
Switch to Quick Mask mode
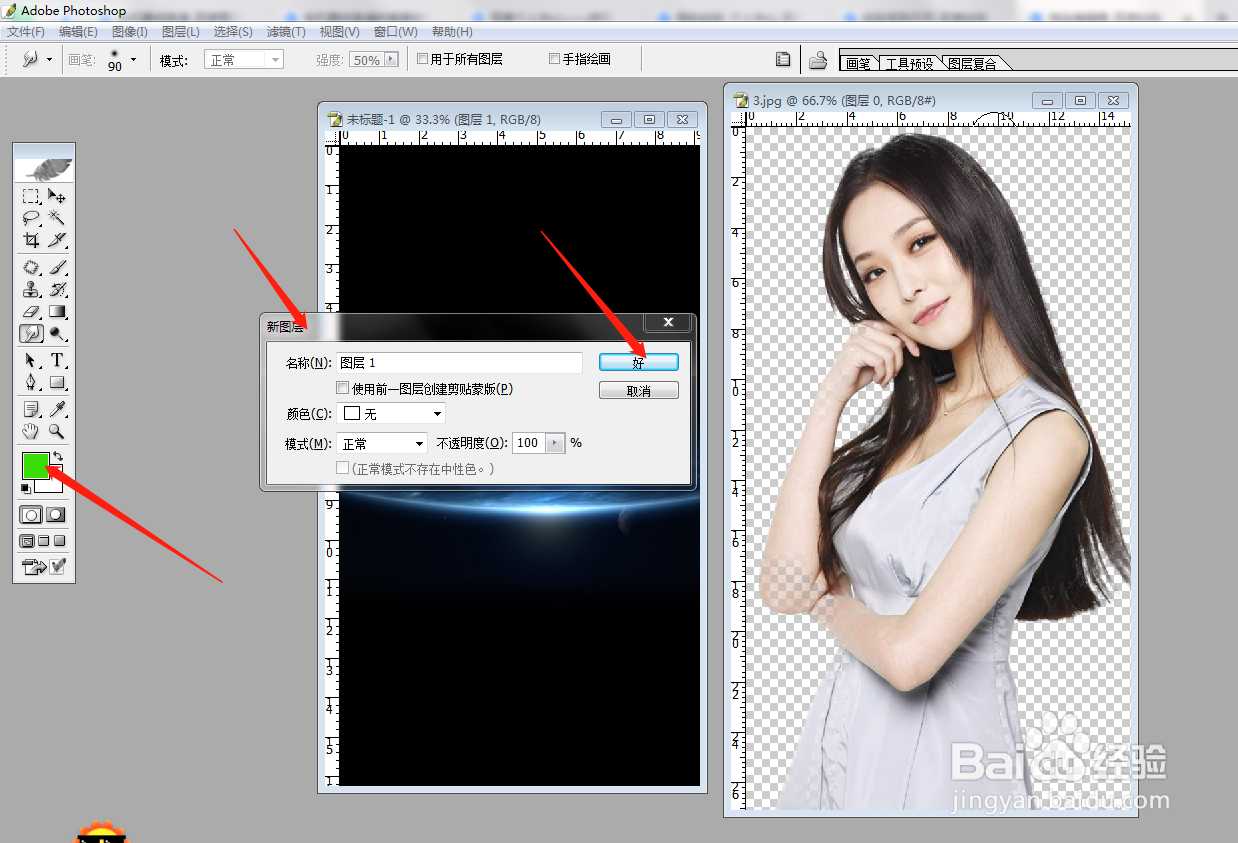point(56,515)
